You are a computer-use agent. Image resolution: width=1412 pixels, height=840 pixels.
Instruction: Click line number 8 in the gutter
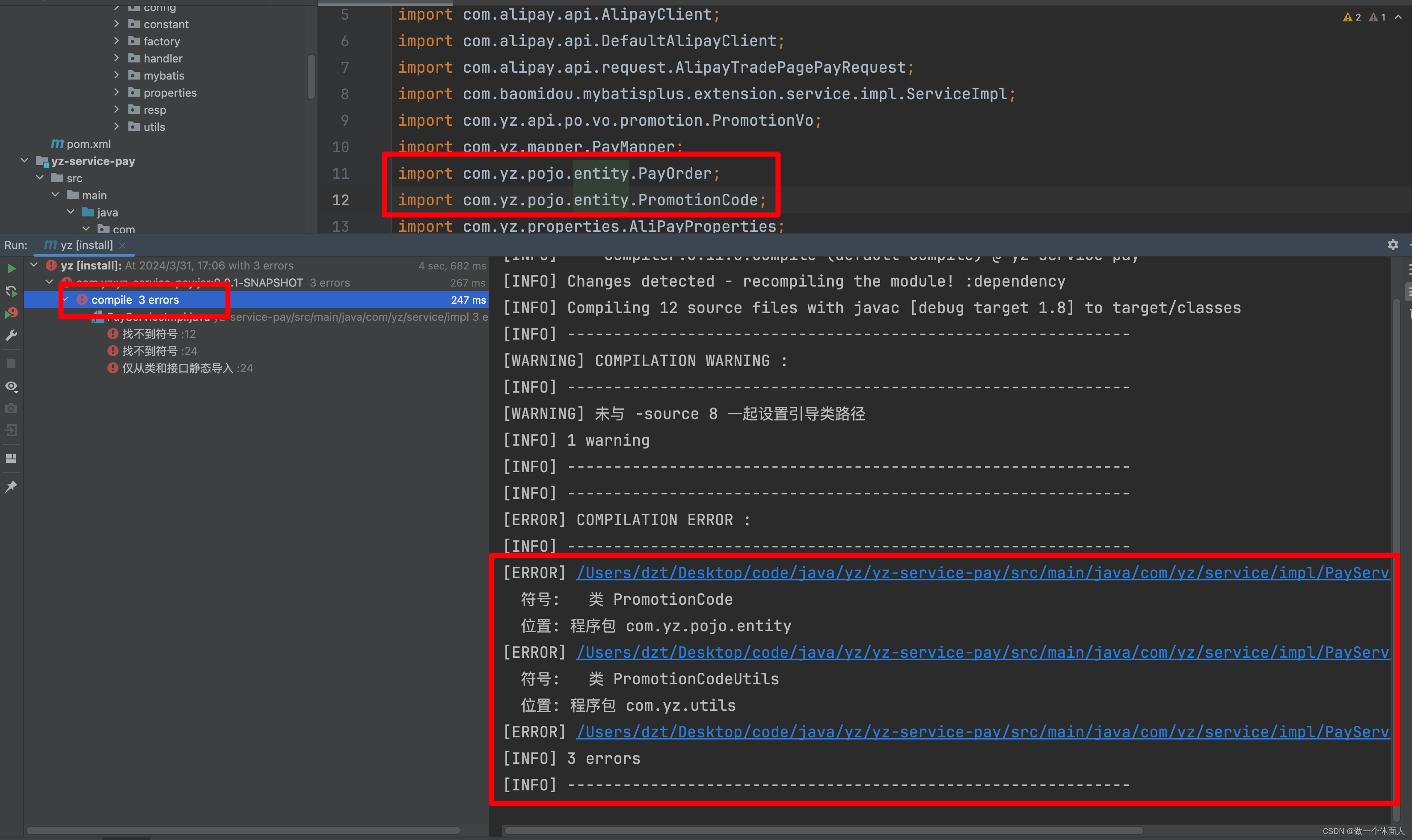point(344,94)
